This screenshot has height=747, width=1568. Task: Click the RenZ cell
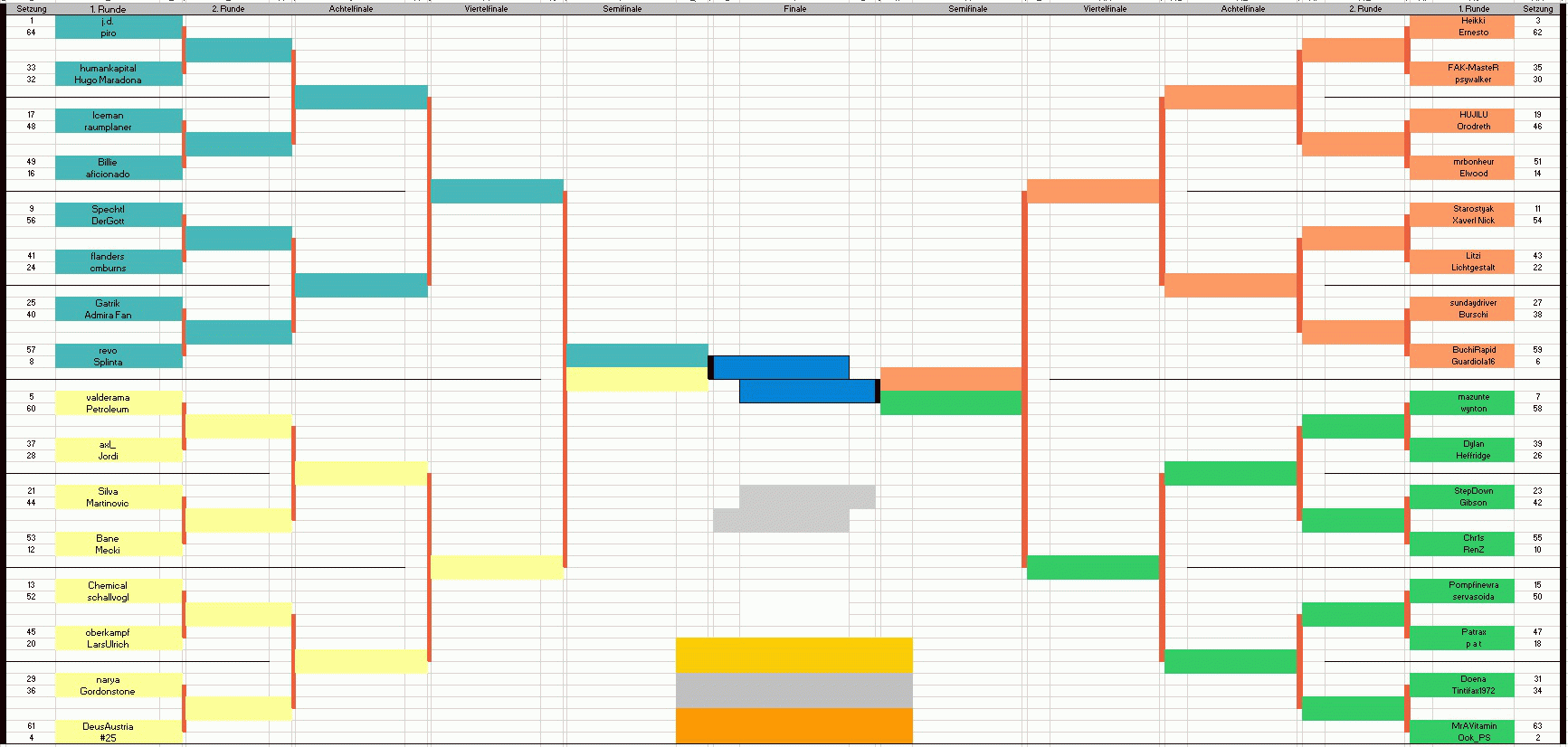[1461, 550]
